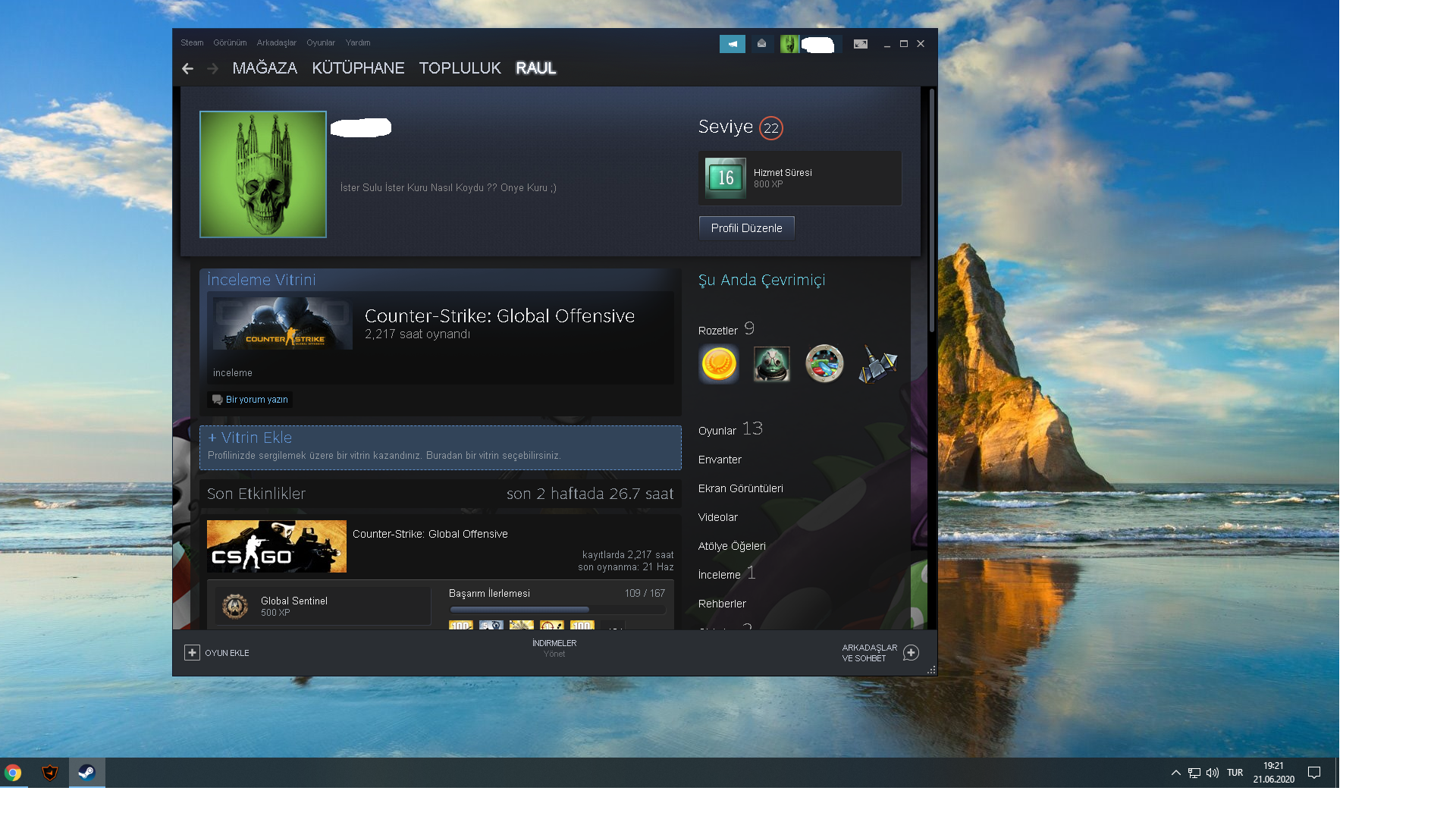Image resolution: width=1456 pixels, height=819 pixels.
Task: Open the round colorful collector badge
Action: 824,364
